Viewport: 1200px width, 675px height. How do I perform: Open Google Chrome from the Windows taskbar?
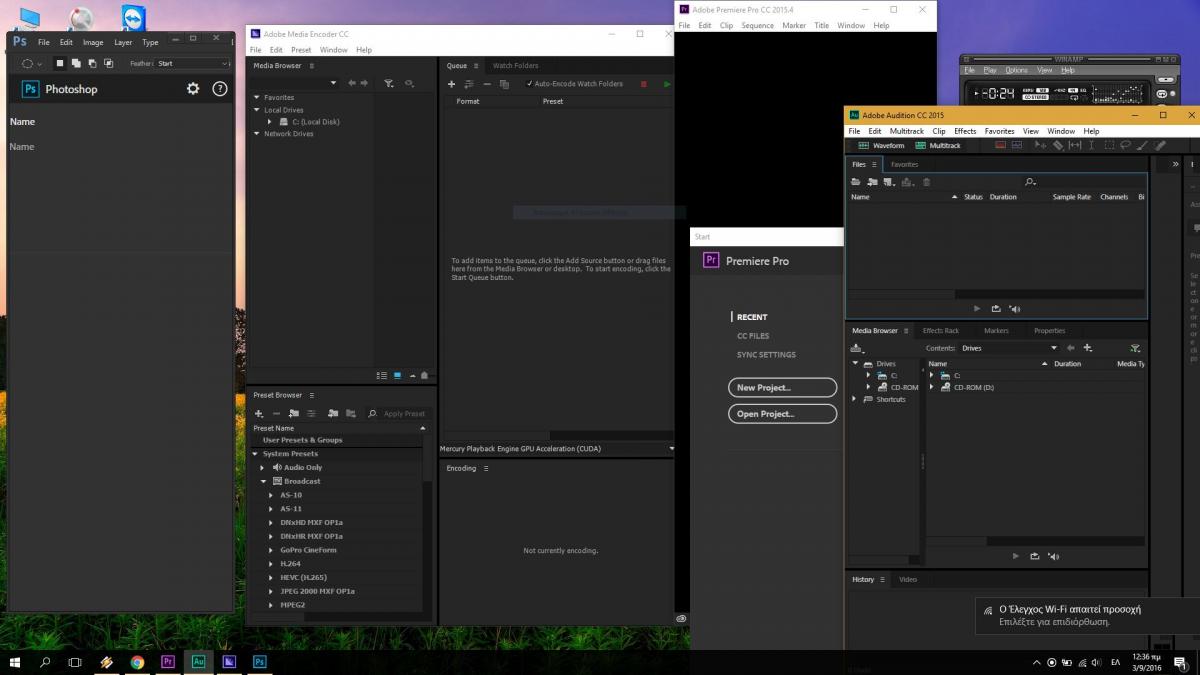[x=137, y=661]
